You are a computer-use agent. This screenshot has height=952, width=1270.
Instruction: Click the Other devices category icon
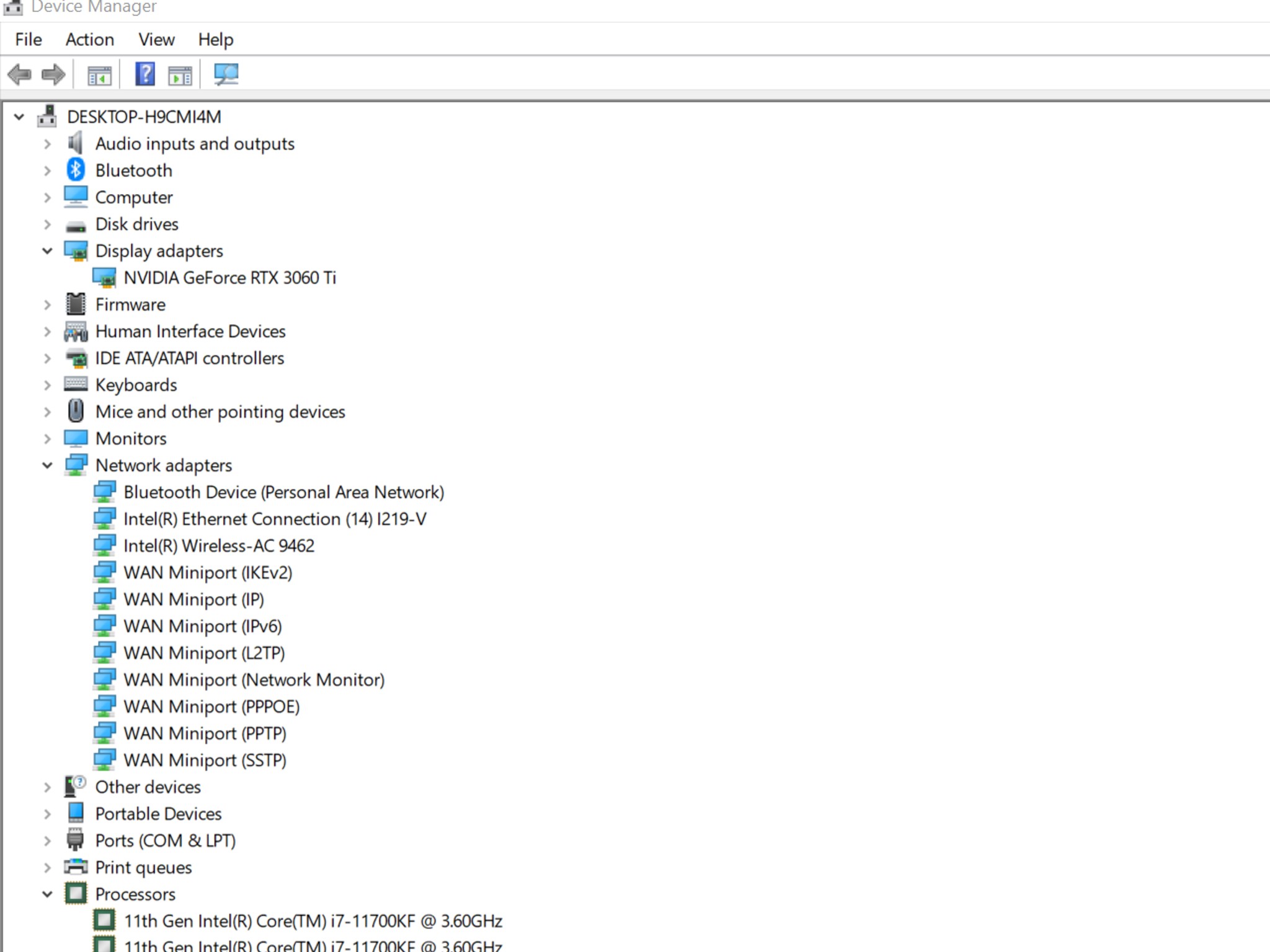(76, 787)
